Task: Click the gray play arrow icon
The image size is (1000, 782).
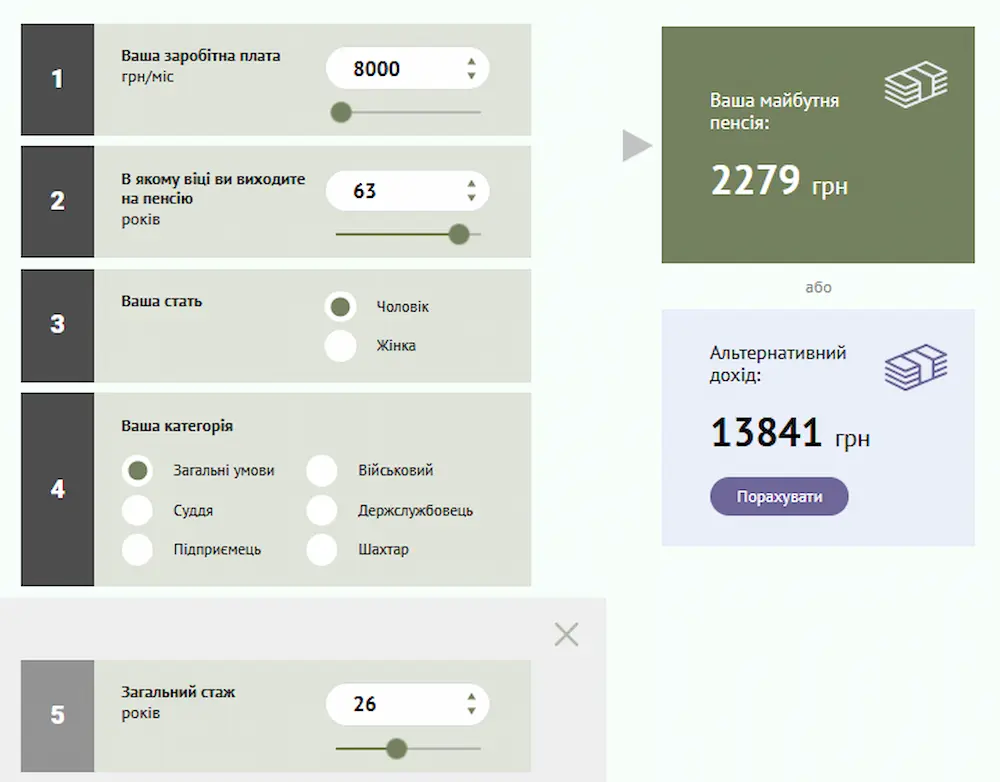Action: (x=636, y=146)
